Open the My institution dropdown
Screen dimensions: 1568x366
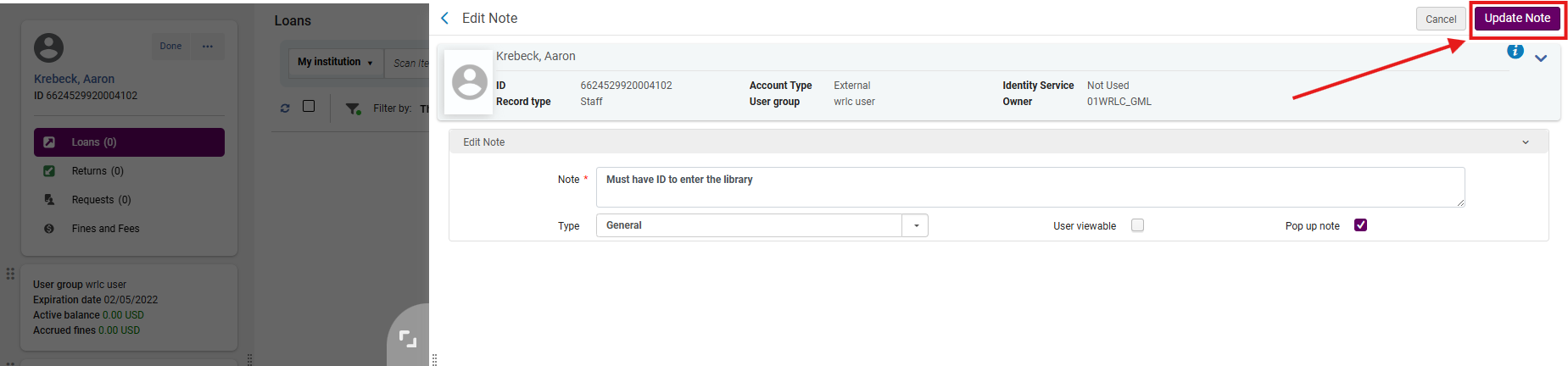335,62
